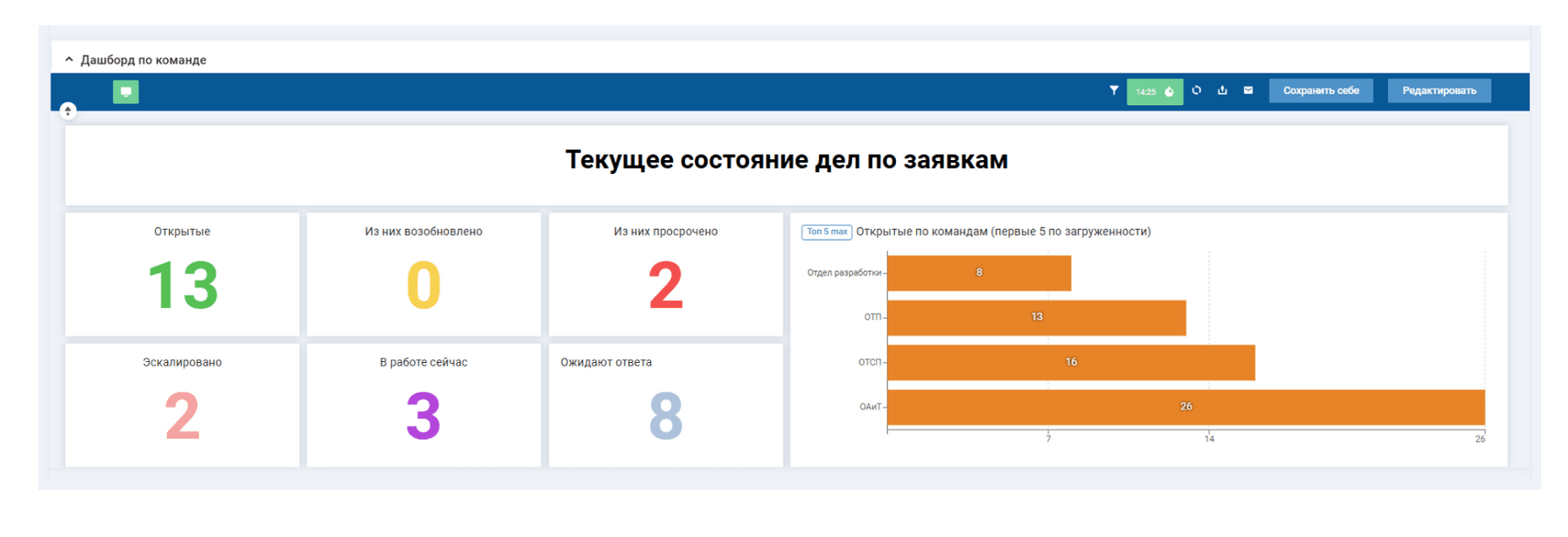Screen dimensions: 1568x537
Task: Open the "Ожидают ответа" tile showing 8
Action: point(665,405)
